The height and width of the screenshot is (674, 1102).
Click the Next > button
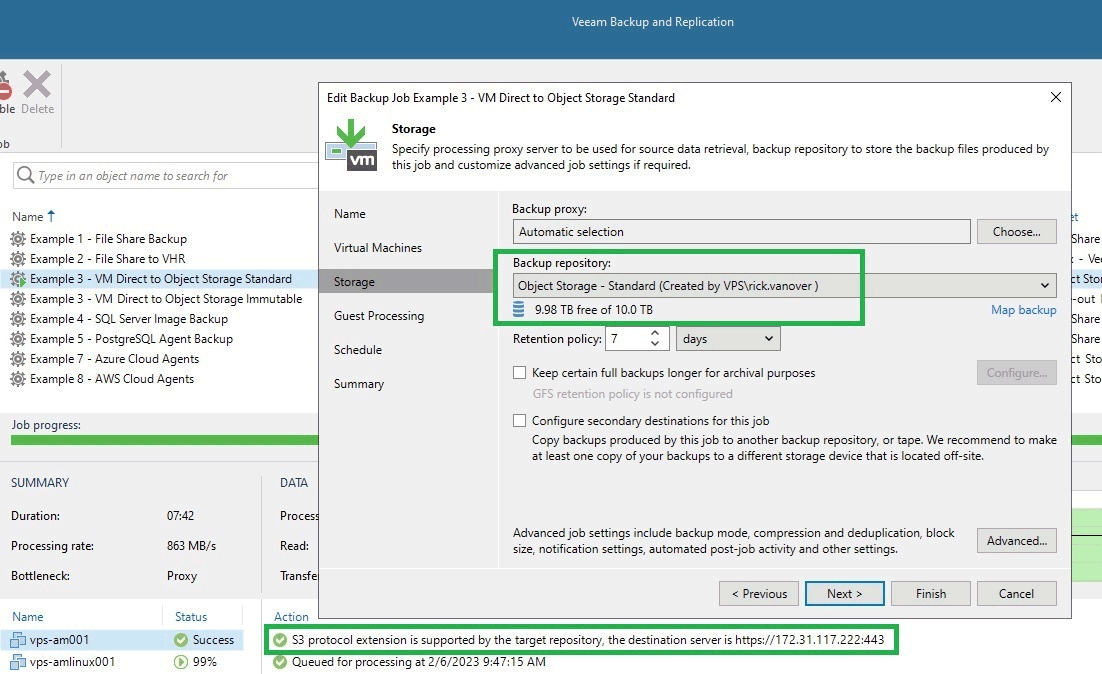click(x=844, y=593)
